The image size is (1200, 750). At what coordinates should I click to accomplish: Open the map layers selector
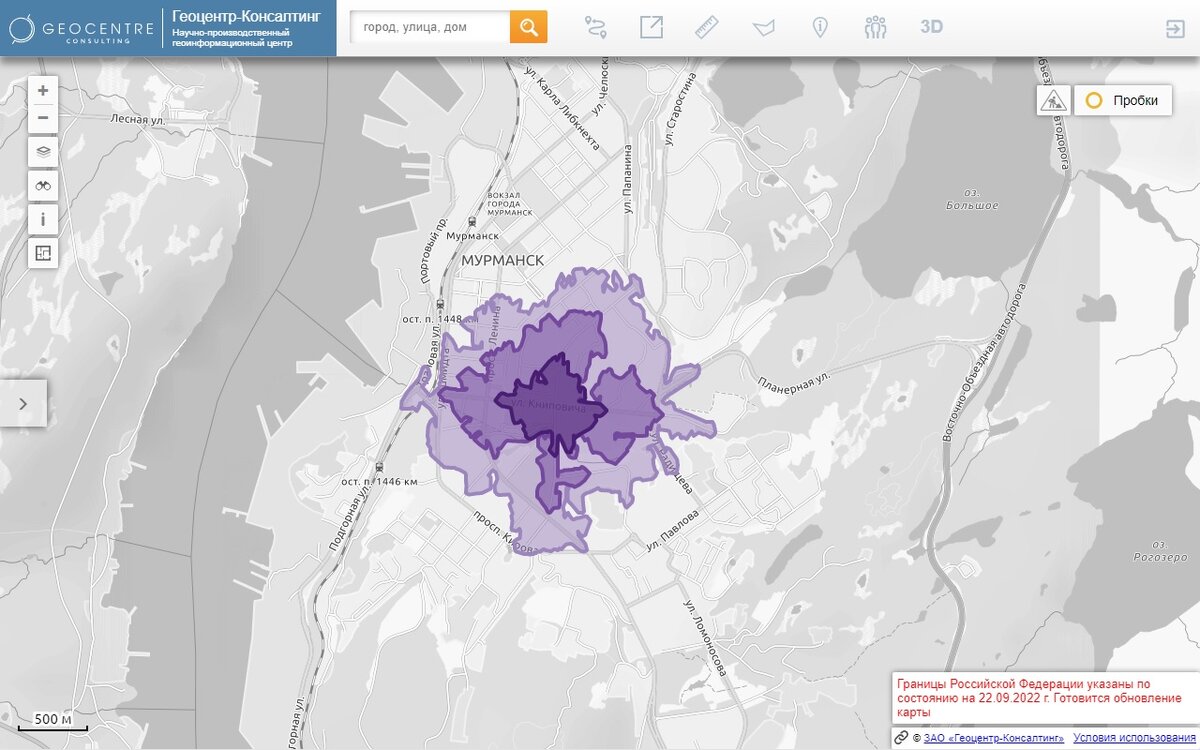coord(43,152)
